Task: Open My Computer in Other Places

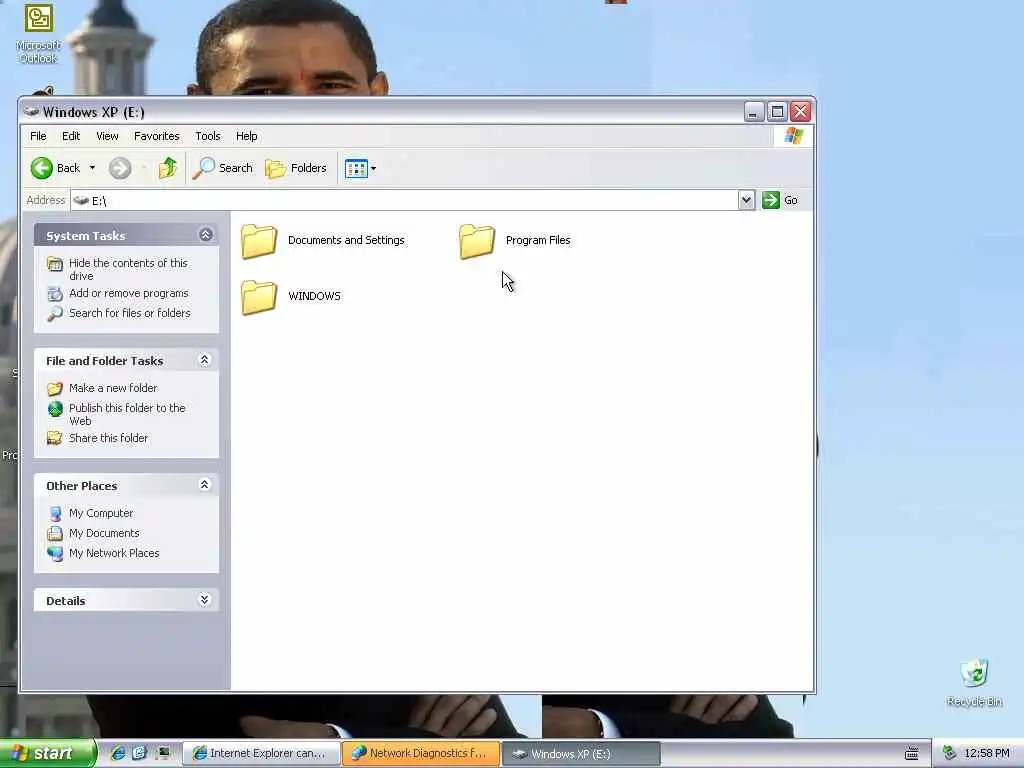Action: coord(101,513)
